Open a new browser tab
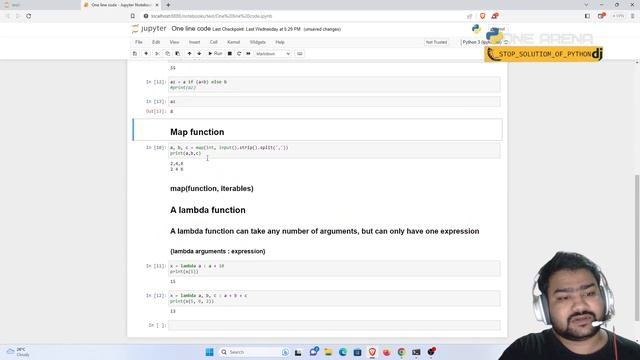The height and width of the screenshot is (360, 640). (168, 5)
